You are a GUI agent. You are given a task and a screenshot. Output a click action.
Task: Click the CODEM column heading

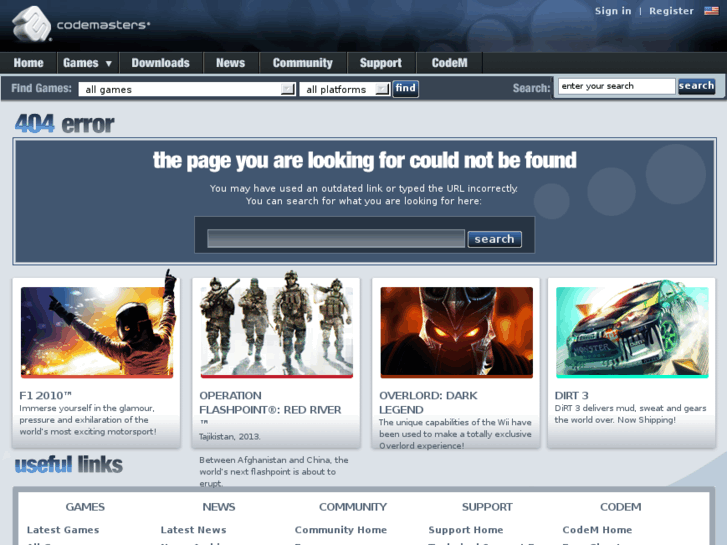[x=620, y=507]
